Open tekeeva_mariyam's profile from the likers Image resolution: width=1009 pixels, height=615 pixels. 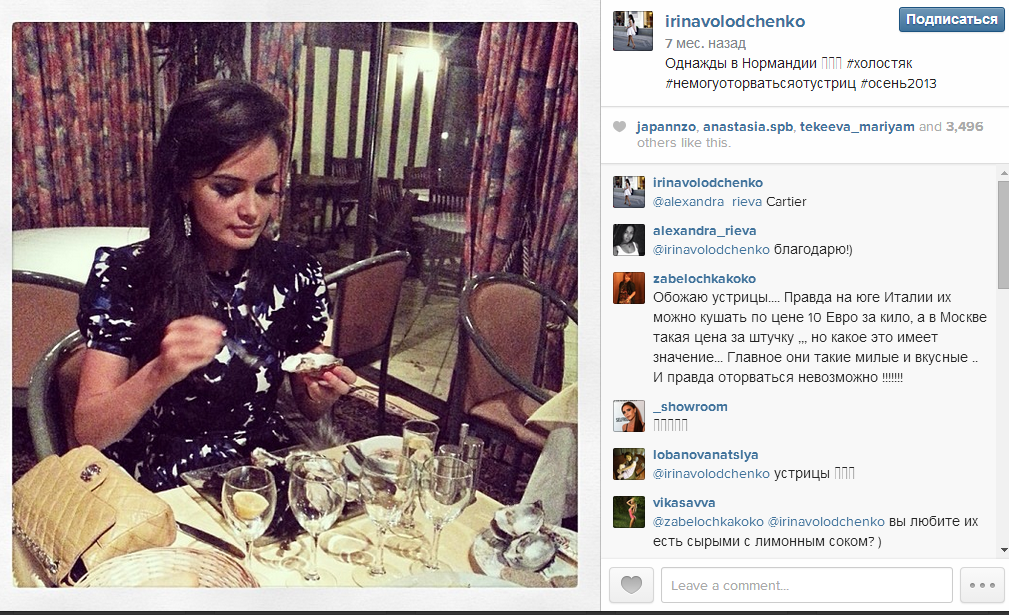pyautogui.click(x=857, y=127)
